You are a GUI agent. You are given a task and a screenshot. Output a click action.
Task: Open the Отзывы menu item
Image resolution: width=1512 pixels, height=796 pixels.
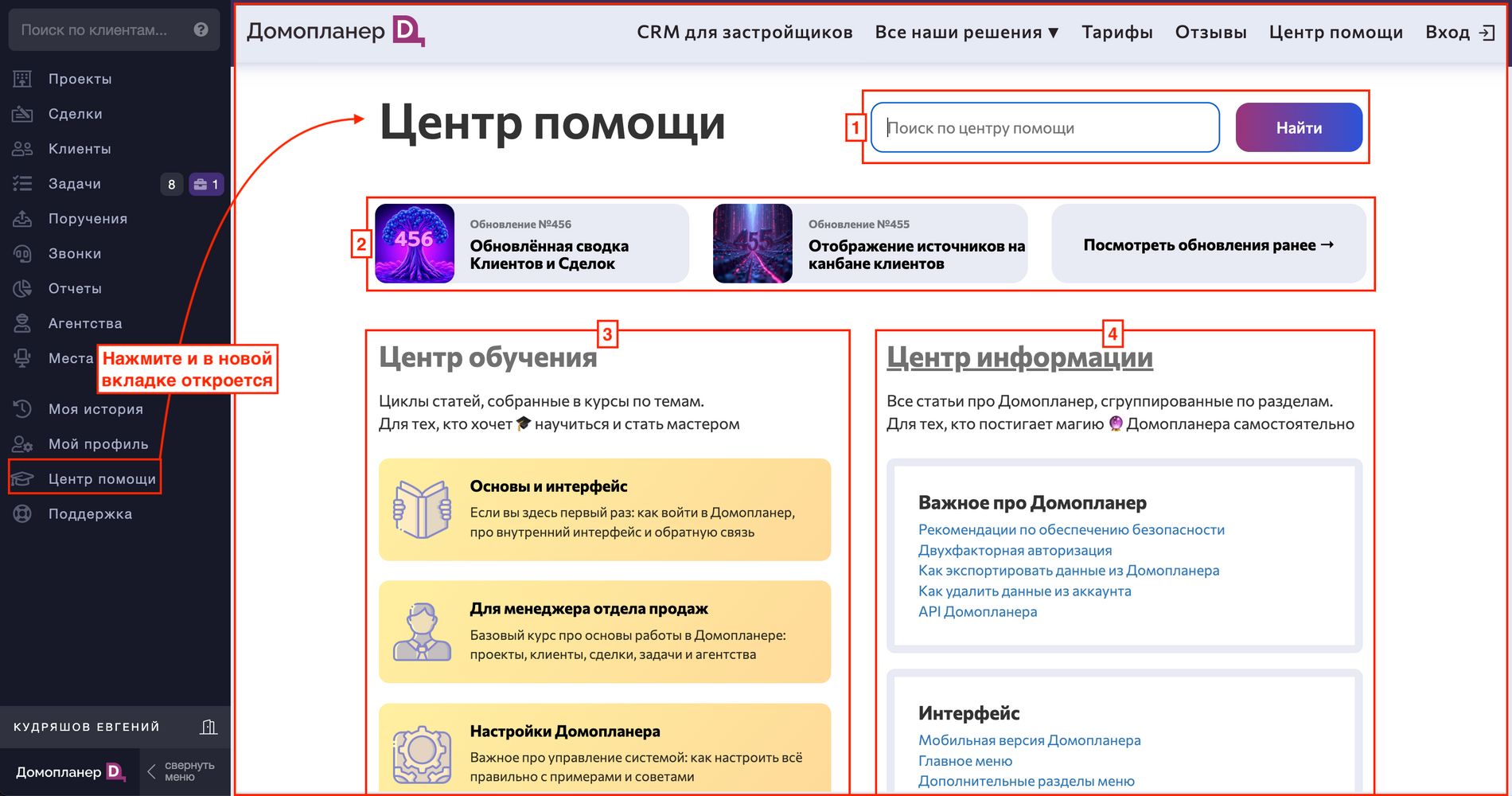1211,33
